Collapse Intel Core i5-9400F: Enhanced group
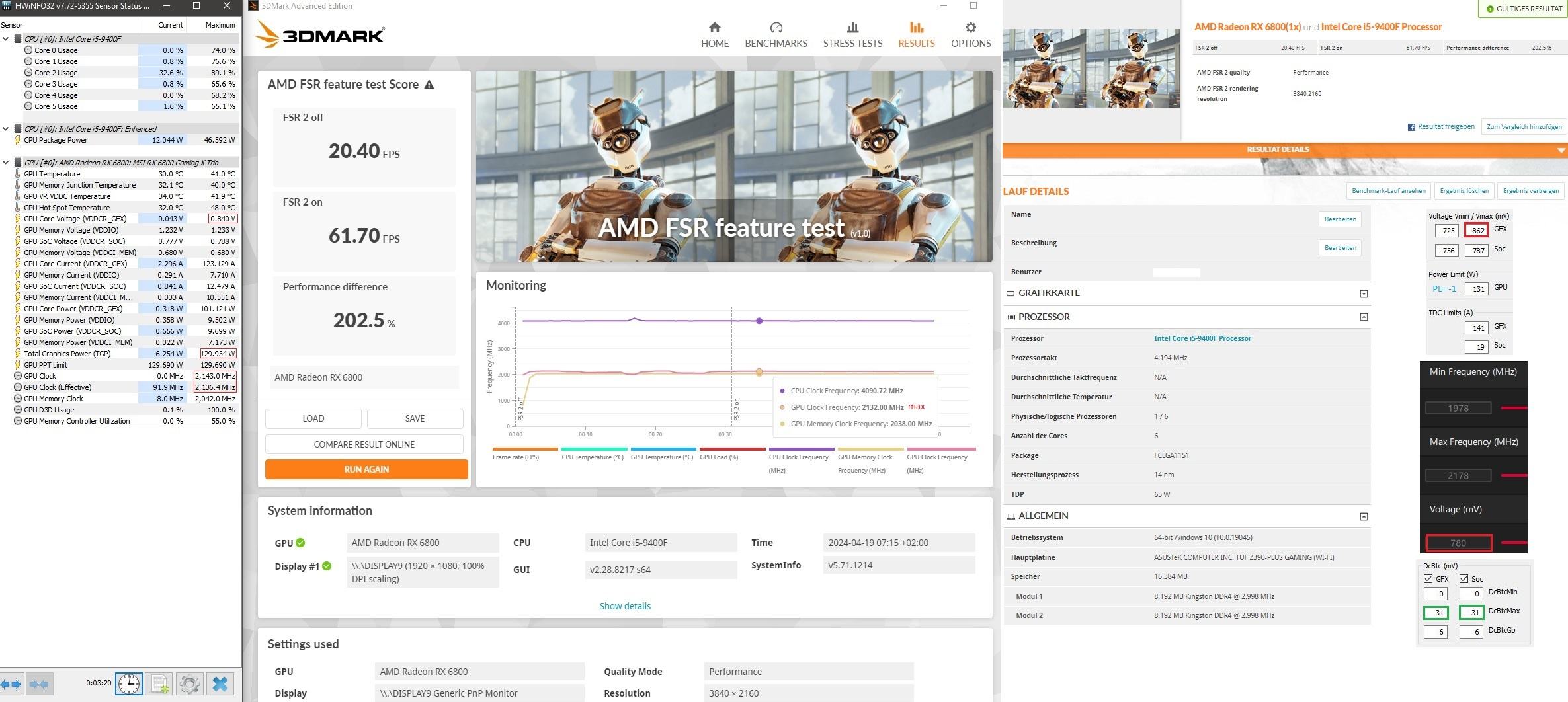 point(6,129)
